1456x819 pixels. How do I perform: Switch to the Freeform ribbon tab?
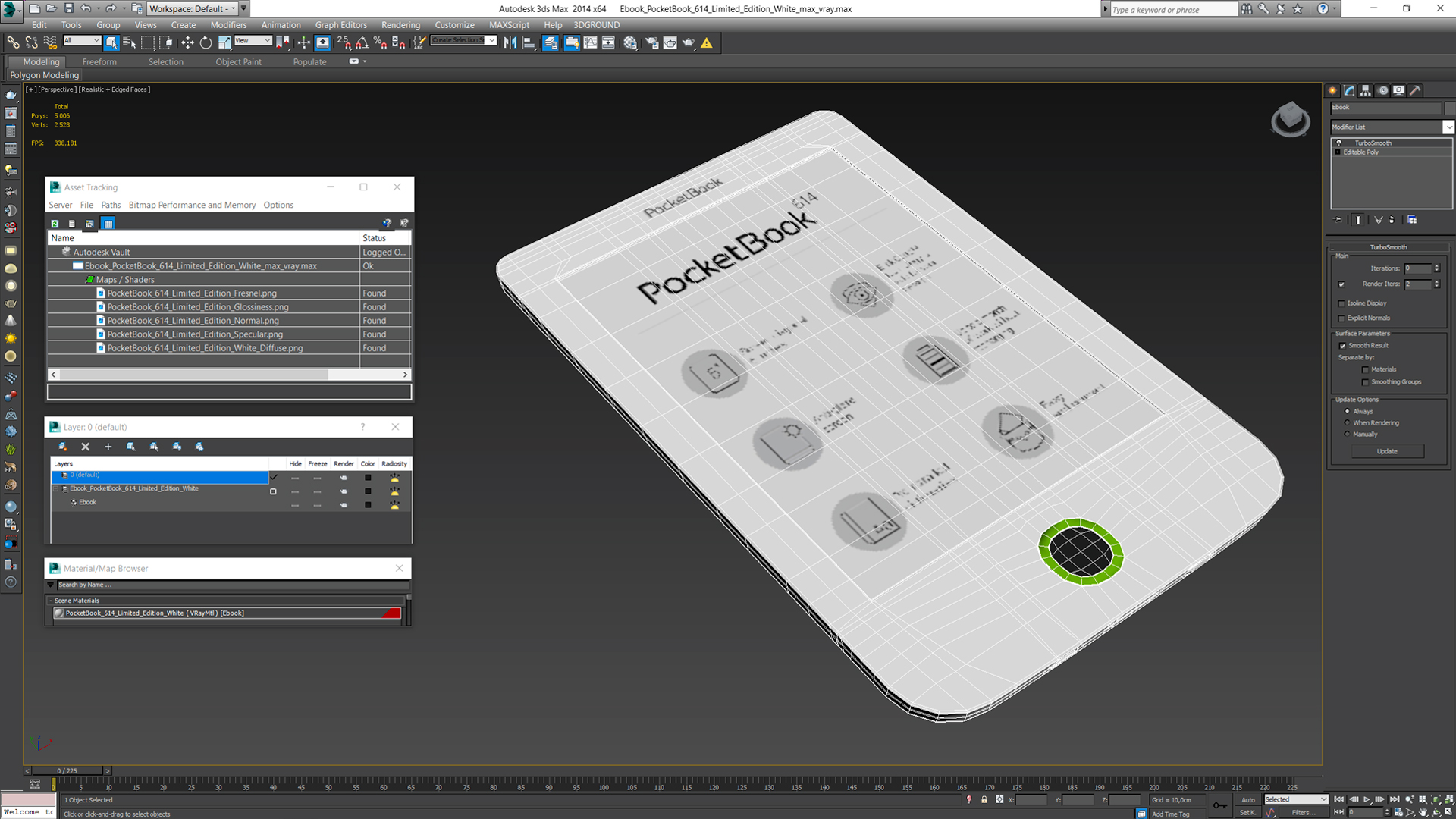99,62
